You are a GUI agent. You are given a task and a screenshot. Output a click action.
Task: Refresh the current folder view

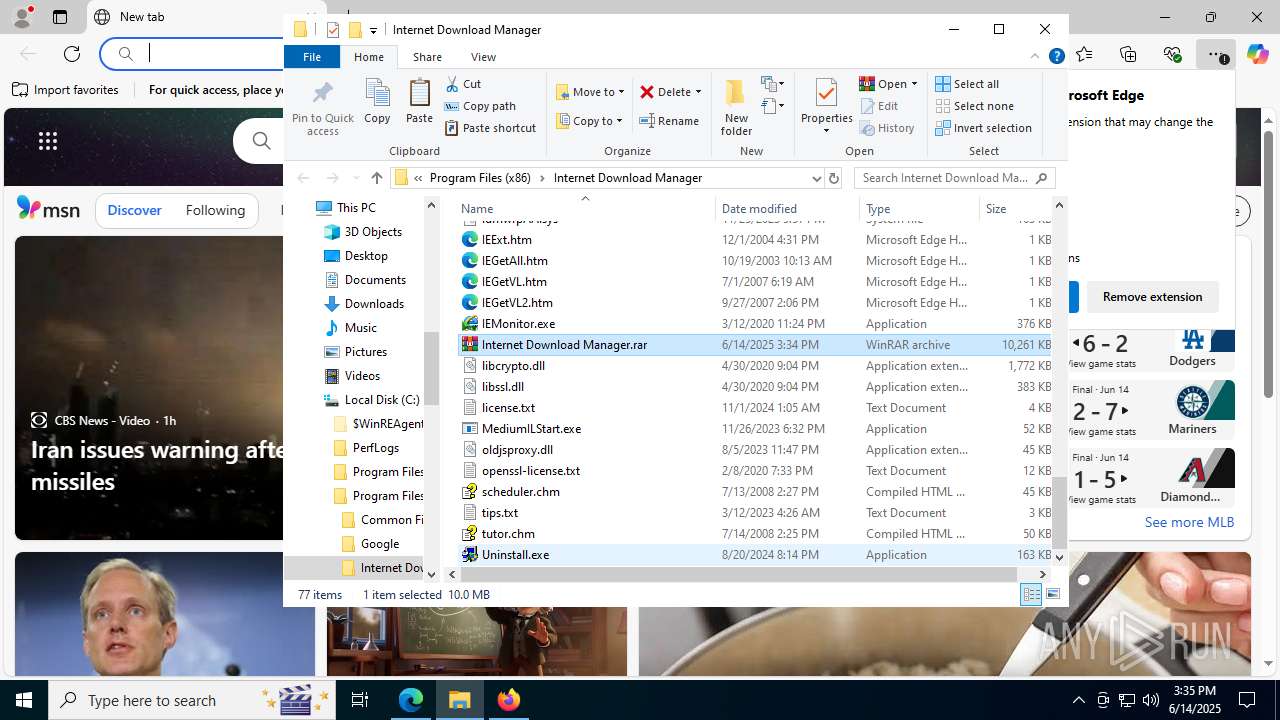tap(834, 178)
